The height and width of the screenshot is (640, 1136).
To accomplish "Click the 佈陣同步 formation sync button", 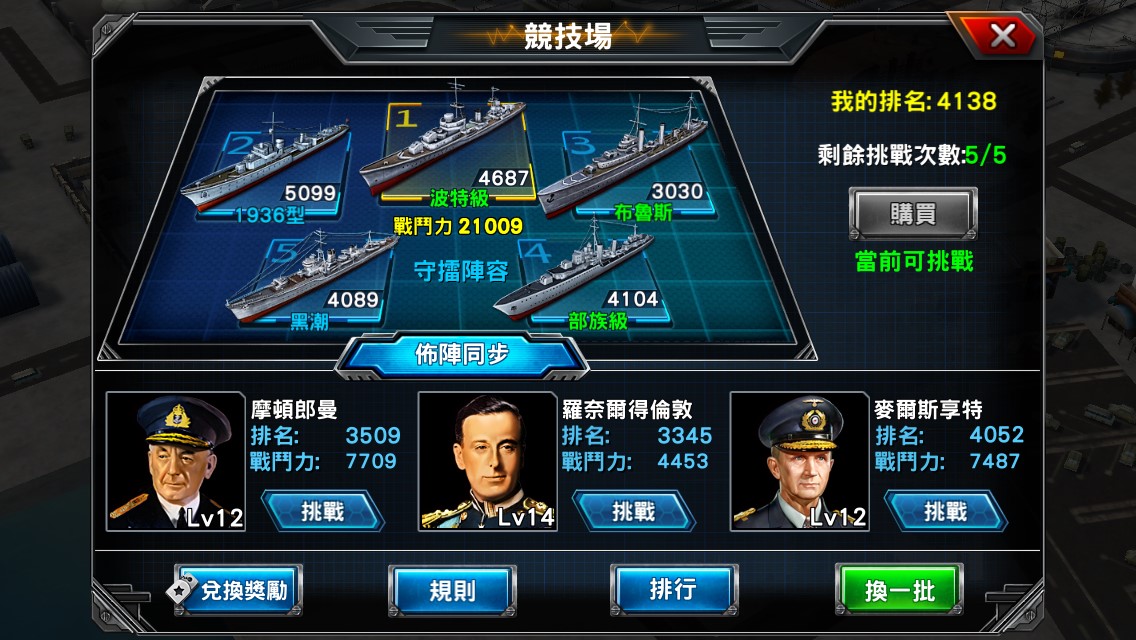I will click(462, 354).
